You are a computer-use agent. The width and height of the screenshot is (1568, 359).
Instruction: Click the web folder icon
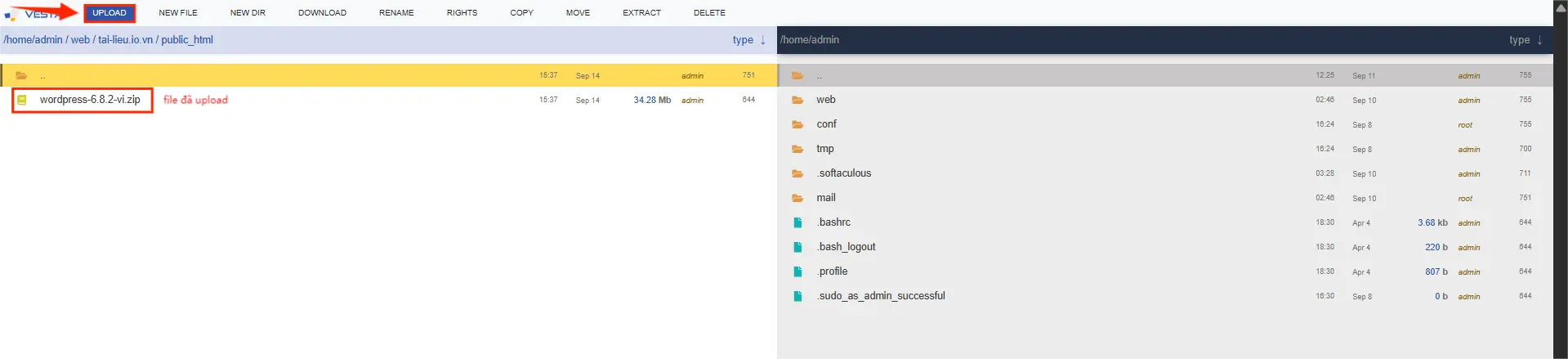(797, 100)
